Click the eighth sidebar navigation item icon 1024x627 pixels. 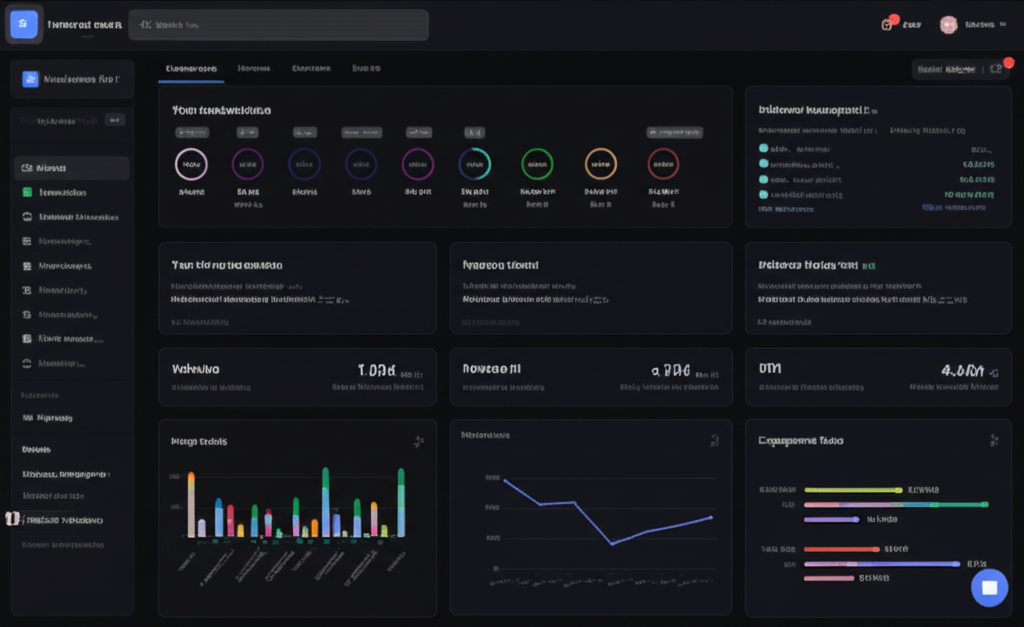tap(27, 338)
